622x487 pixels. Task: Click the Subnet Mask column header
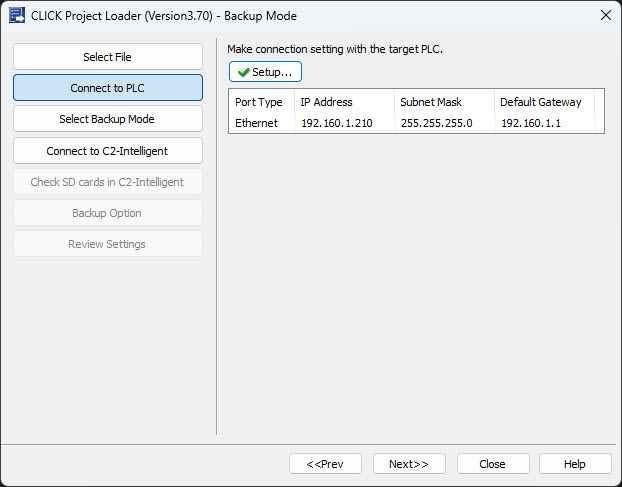pos(444,102)
